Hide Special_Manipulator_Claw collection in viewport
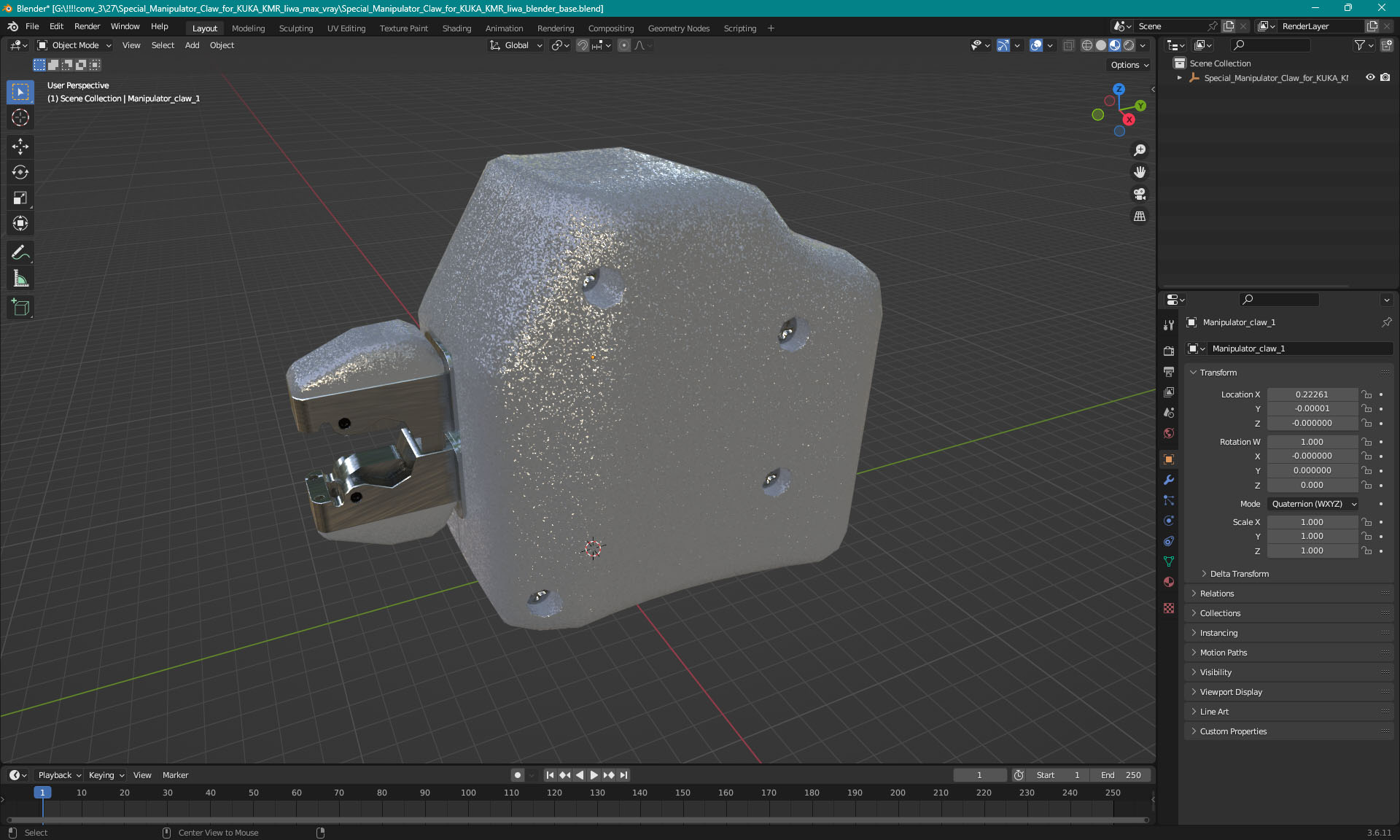Screen dimensions: 1400x840 click(x=1370, y=77)
